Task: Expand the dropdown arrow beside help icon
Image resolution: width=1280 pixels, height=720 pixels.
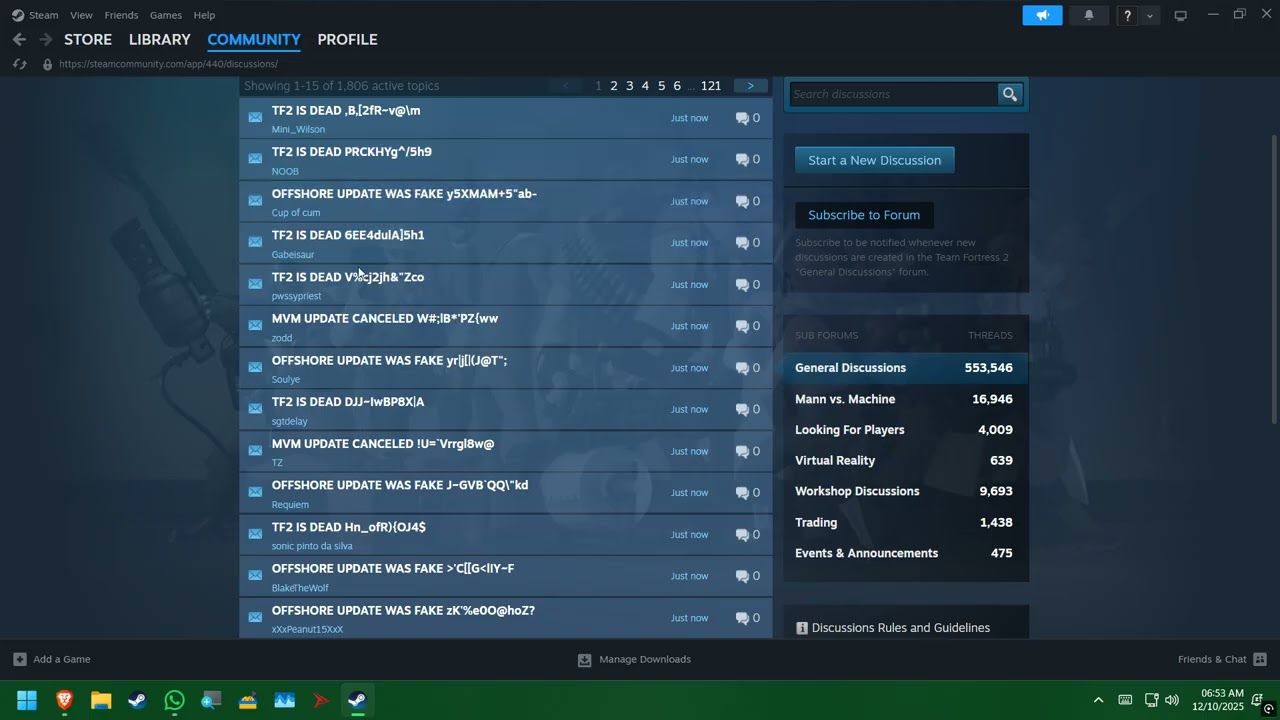Action: tap(1150, 15)
